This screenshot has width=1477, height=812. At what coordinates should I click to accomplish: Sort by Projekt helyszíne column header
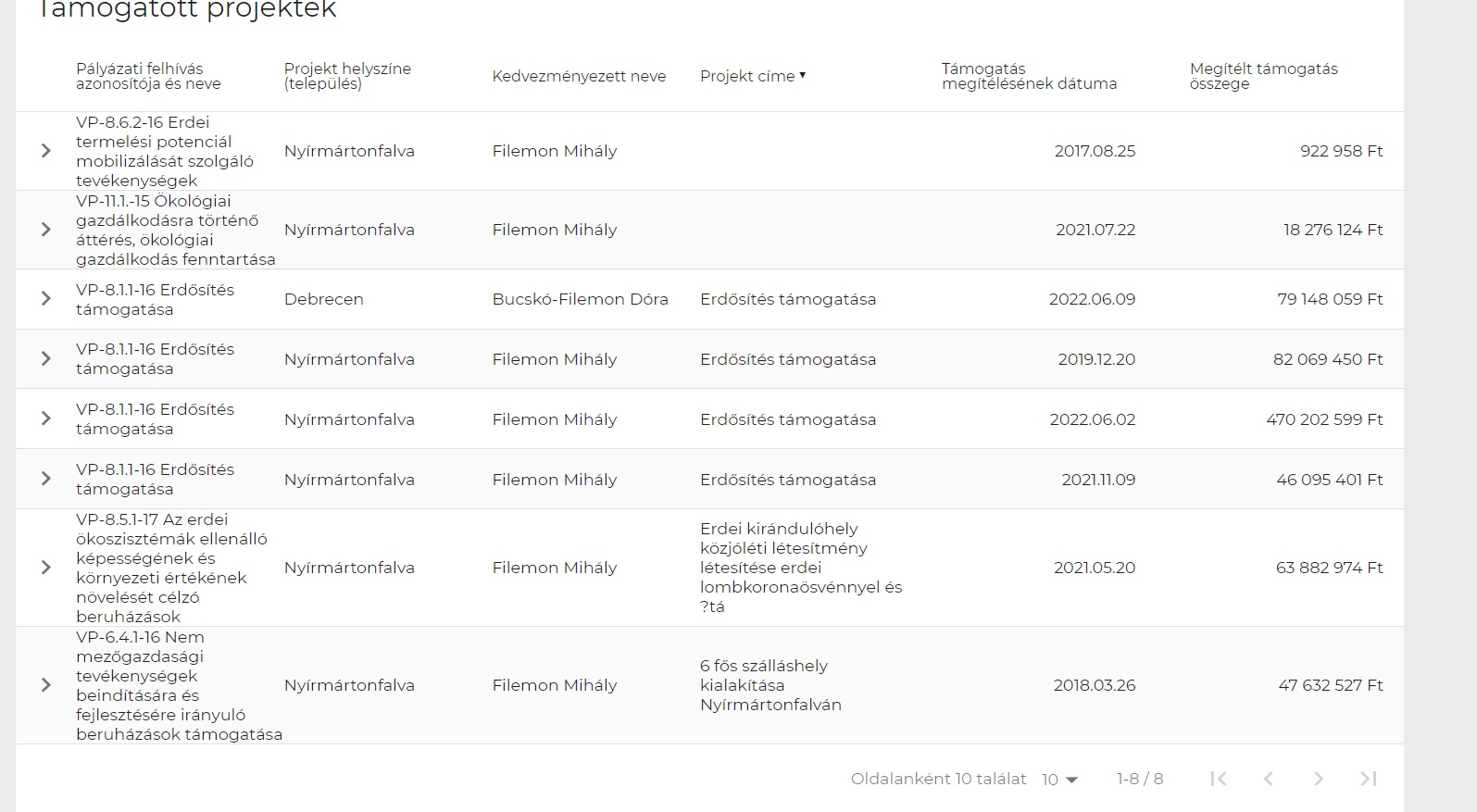coord(347,76)
